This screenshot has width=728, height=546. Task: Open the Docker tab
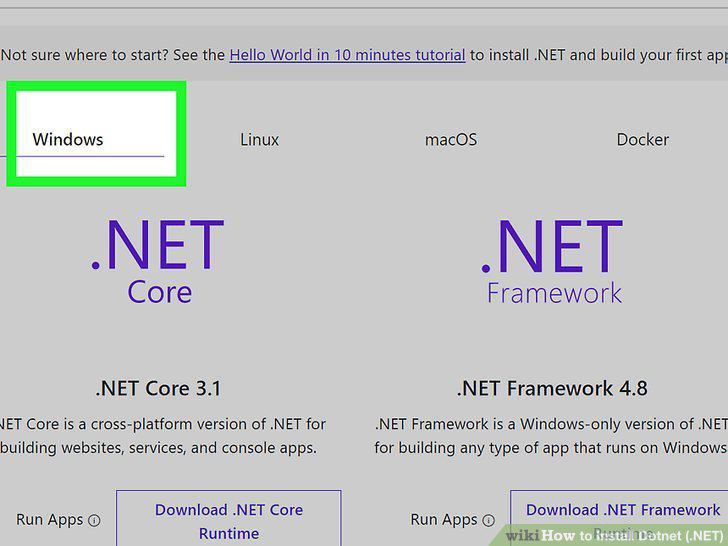pyautogui.click(x=643, y=139)
